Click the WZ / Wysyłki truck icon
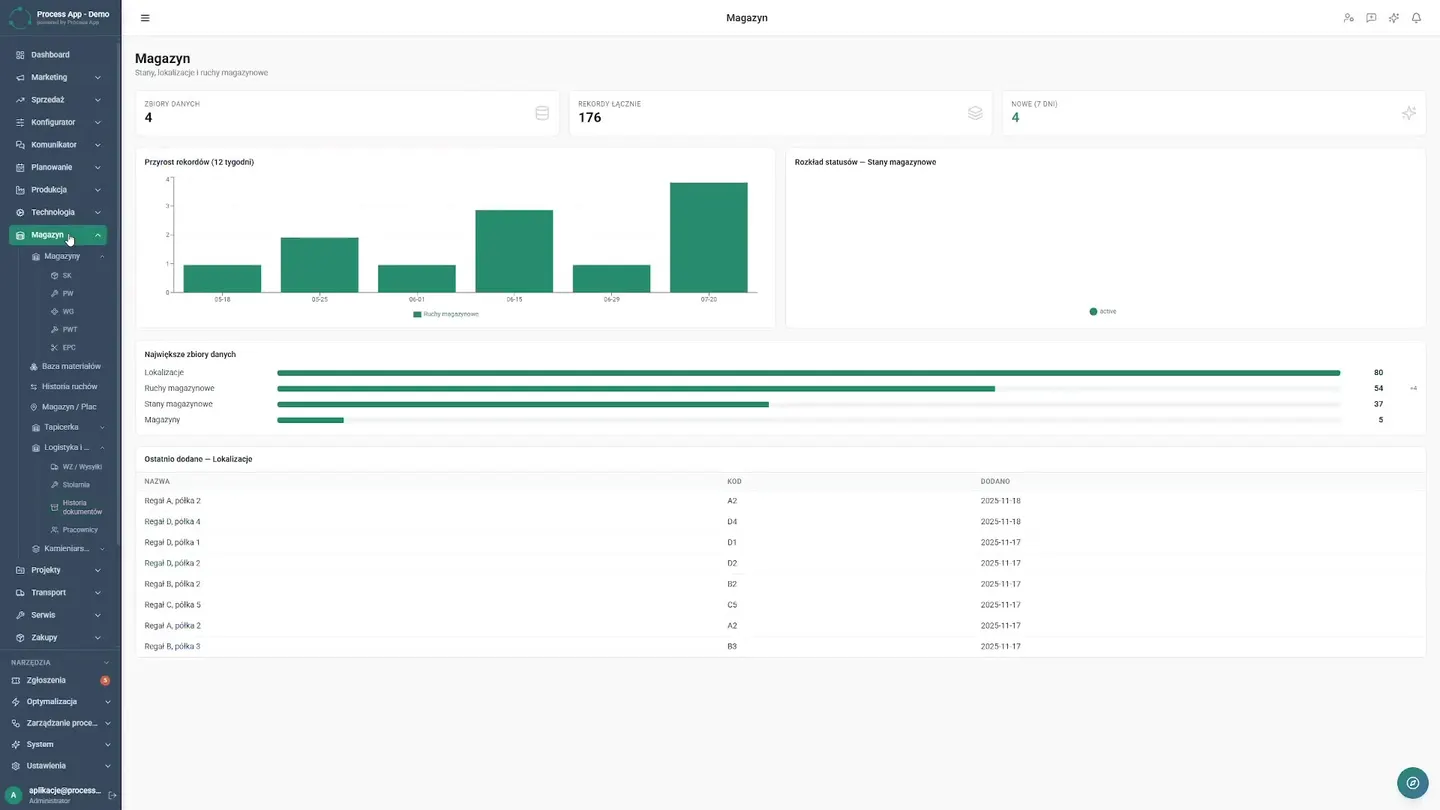Image resolution: width=1440 pixels, height=810 pixels. pos(55,467)
